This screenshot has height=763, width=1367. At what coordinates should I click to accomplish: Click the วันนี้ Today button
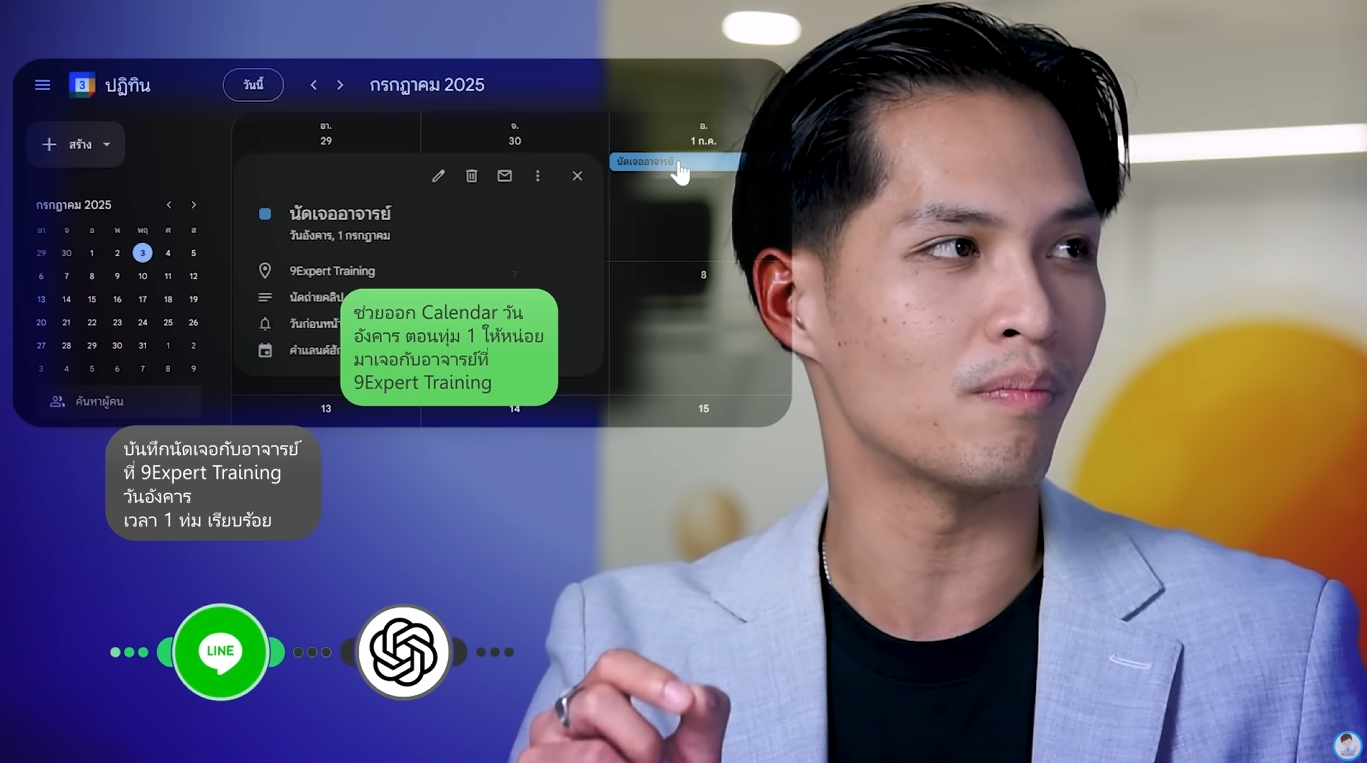pyautogui.click(x=252, y=84)
